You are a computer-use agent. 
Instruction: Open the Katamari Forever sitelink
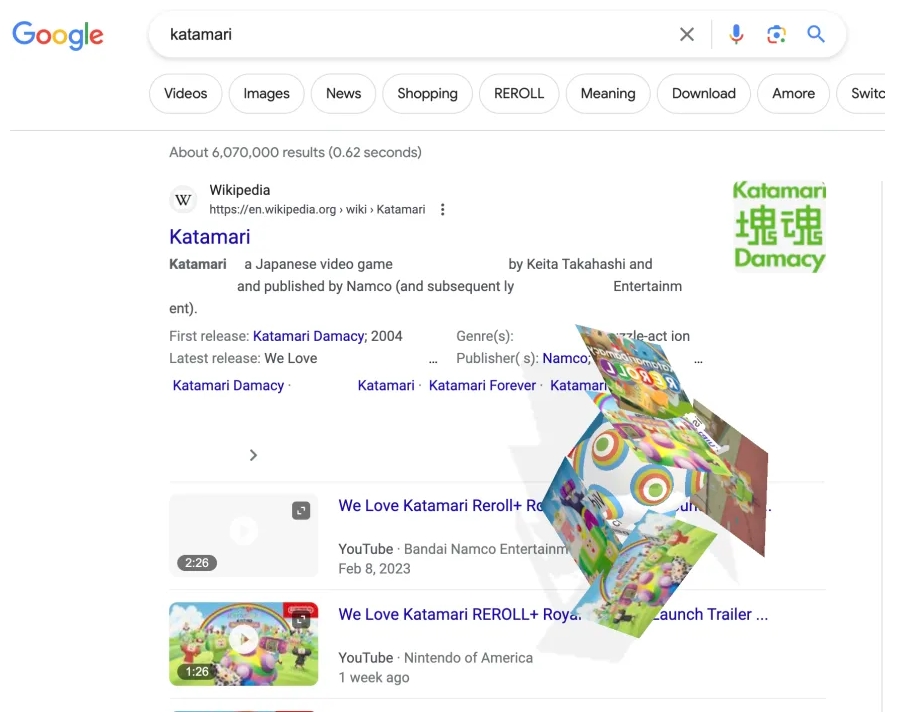[x=482, y=385]
